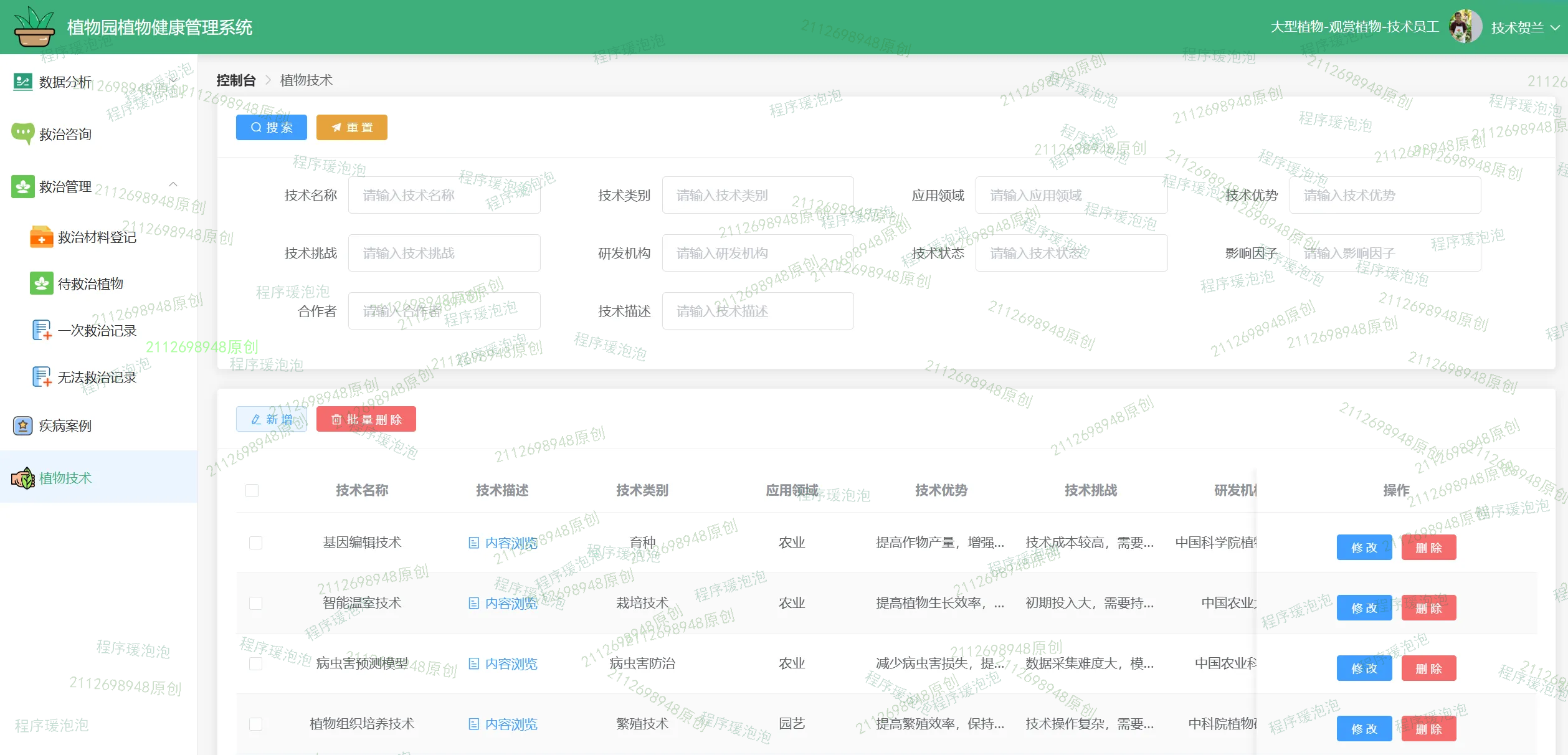The width and height of the screenshot is (1568, 755).
Task: Click the 数据分析 chart icon in sidebar
Action: 23,82
